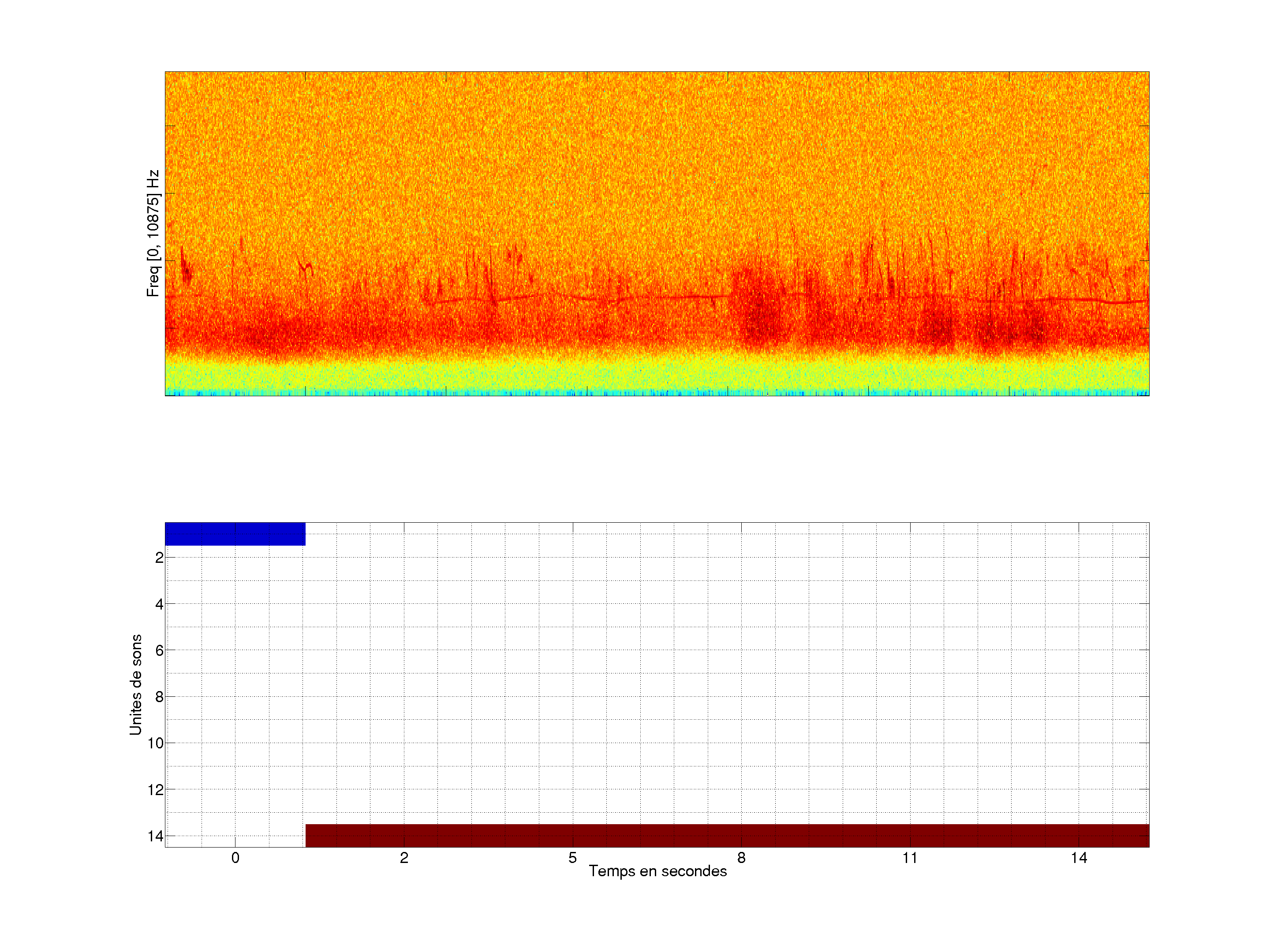
Task: Click time-axis tick label 5
Action: 572,858
